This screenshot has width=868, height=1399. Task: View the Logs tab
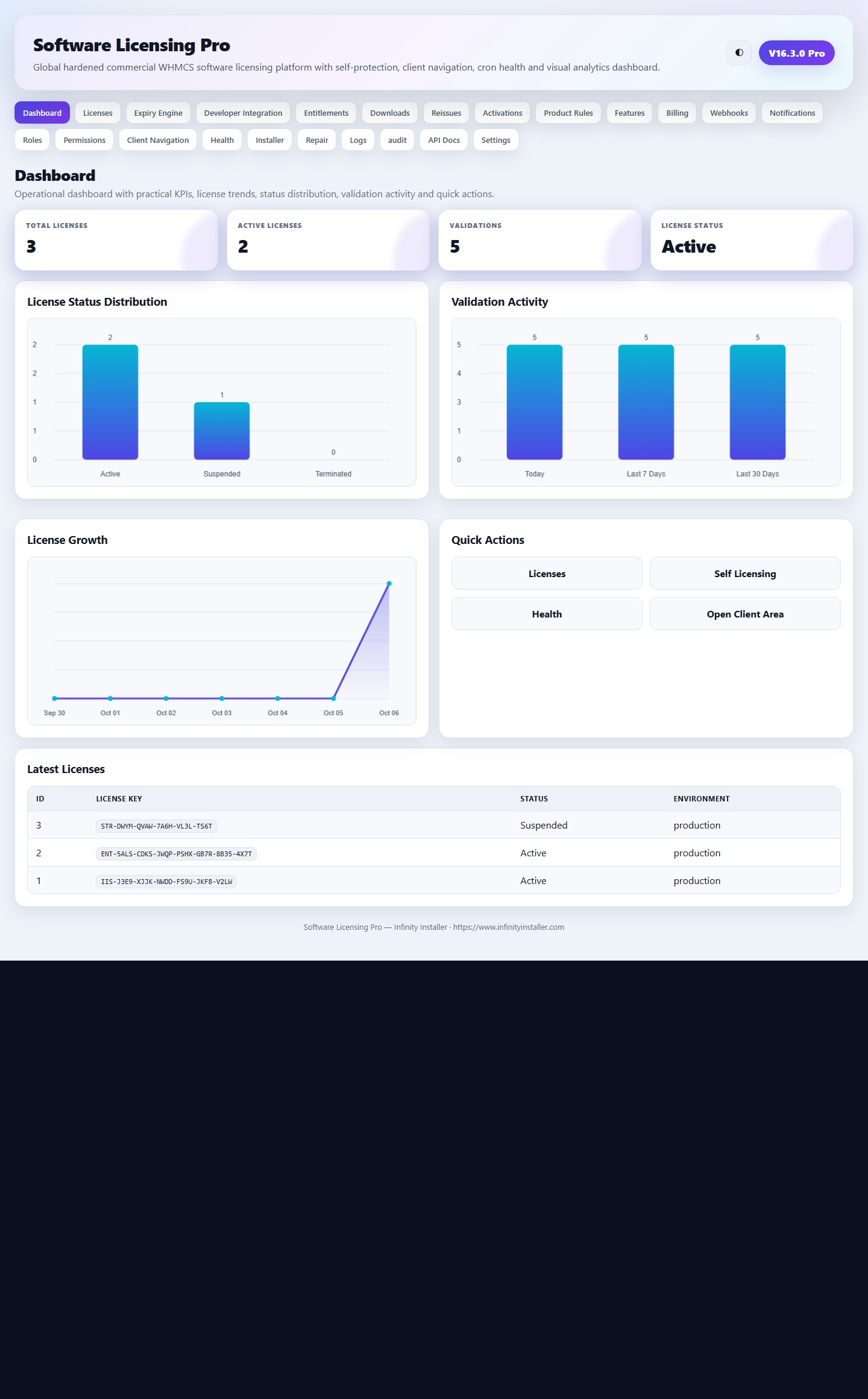[x=358, y=140]
